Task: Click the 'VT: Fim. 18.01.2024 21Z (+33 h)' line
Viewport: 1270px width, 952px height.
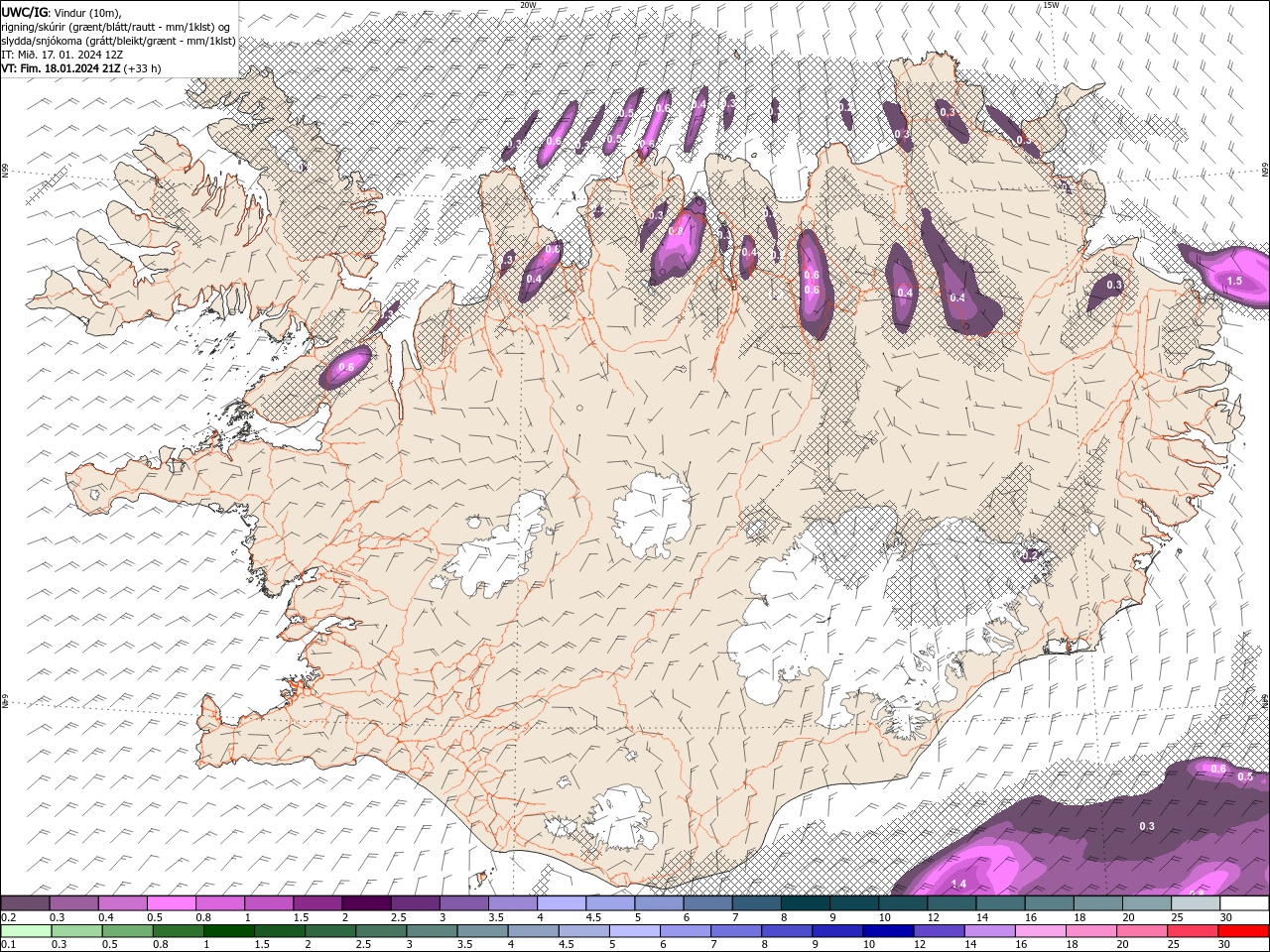Action: point(81,68)
